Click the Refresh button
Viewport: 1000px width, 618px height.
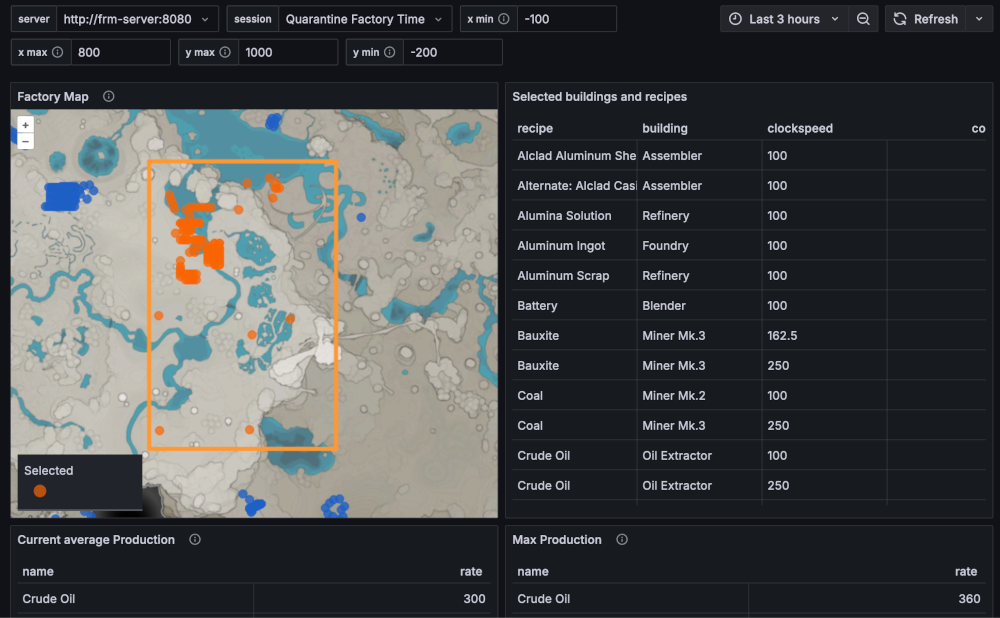coord(926,19)
